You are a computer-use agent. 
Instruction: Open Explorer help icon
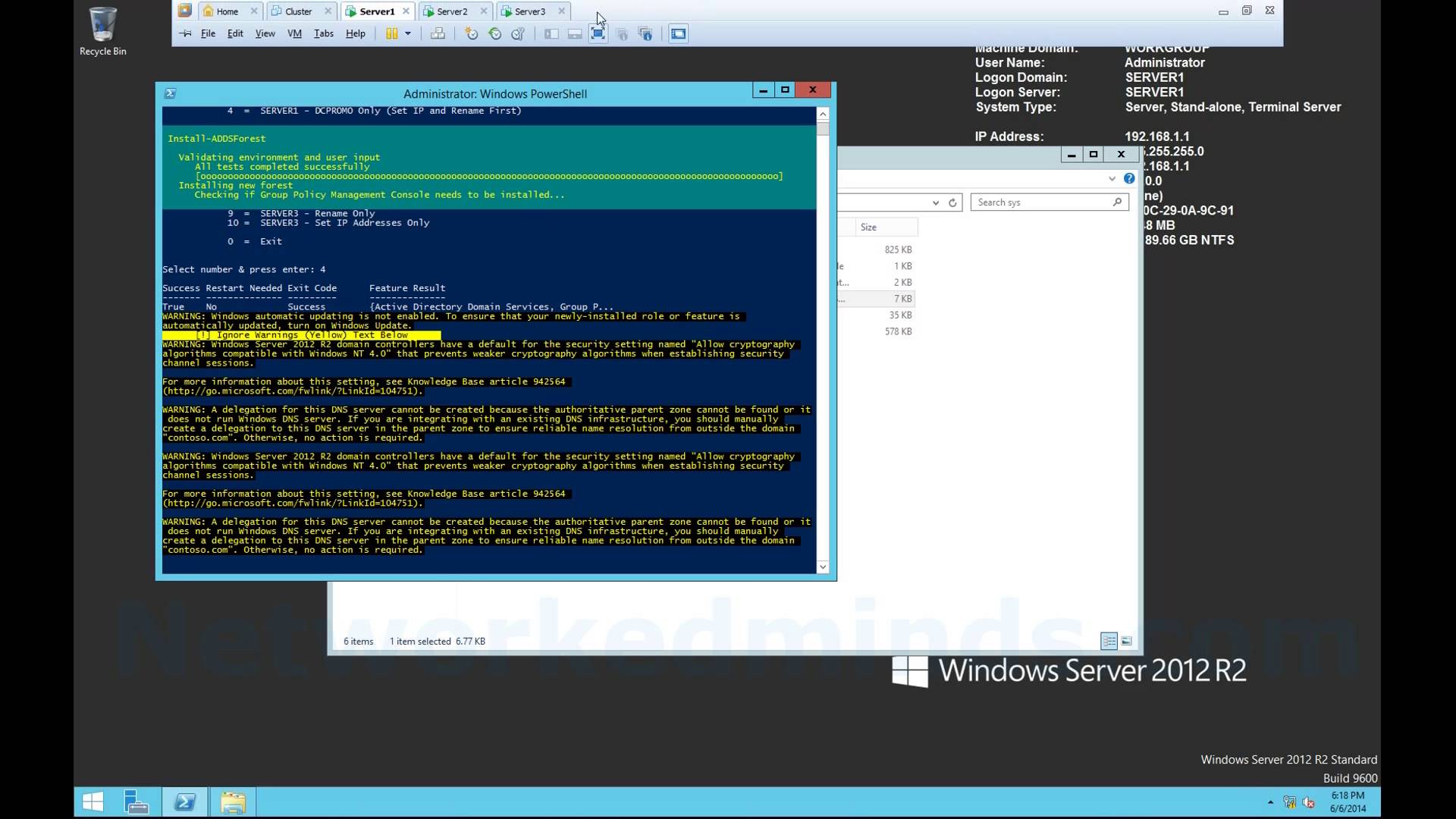point(1129,179)
